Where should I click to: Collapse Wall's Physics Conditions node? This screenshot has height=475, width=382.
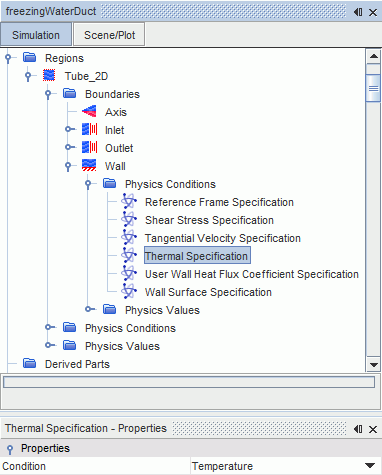click(88, 184)
